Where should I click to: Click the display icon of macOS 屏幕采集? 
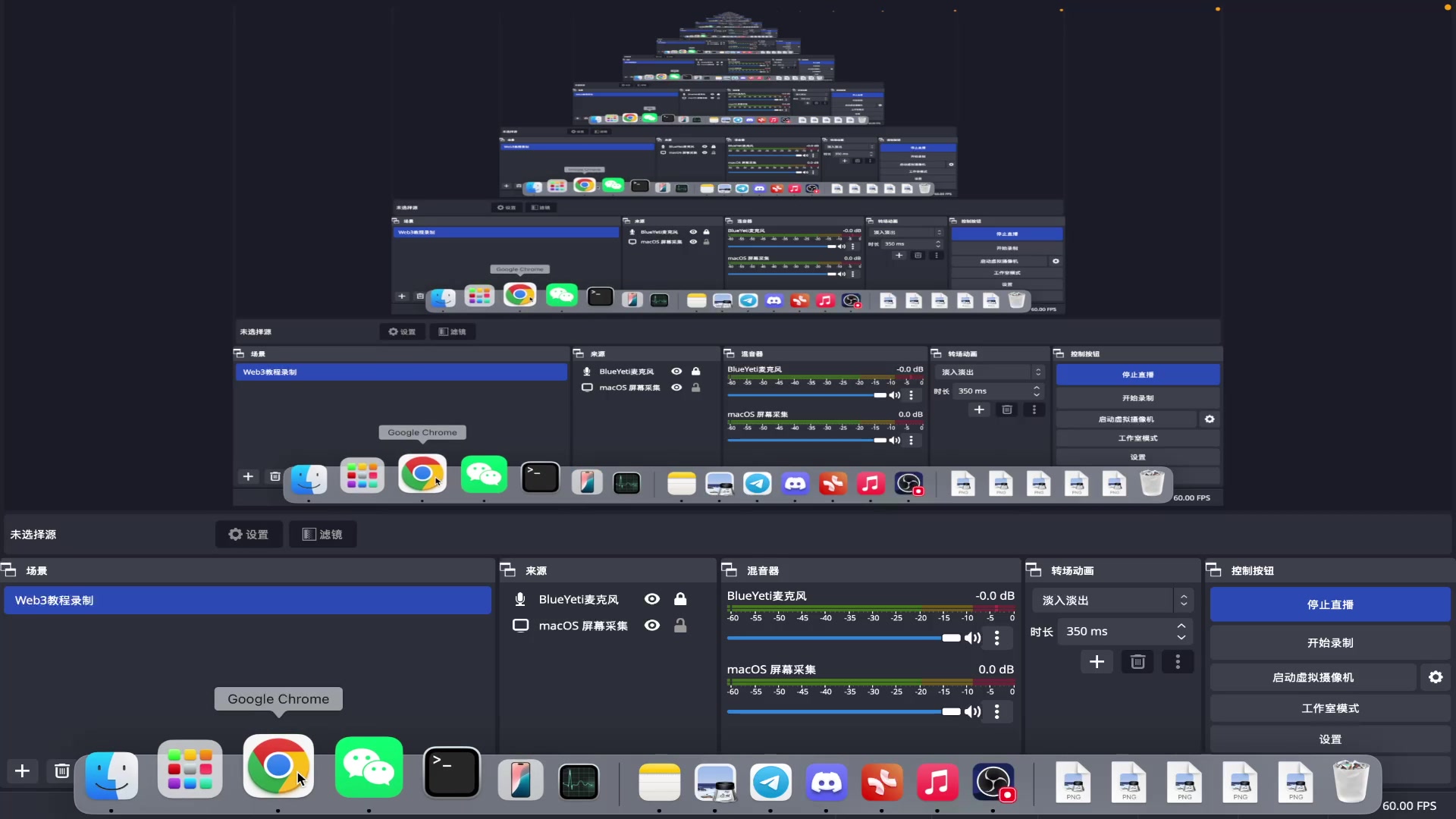click(520, 626)
